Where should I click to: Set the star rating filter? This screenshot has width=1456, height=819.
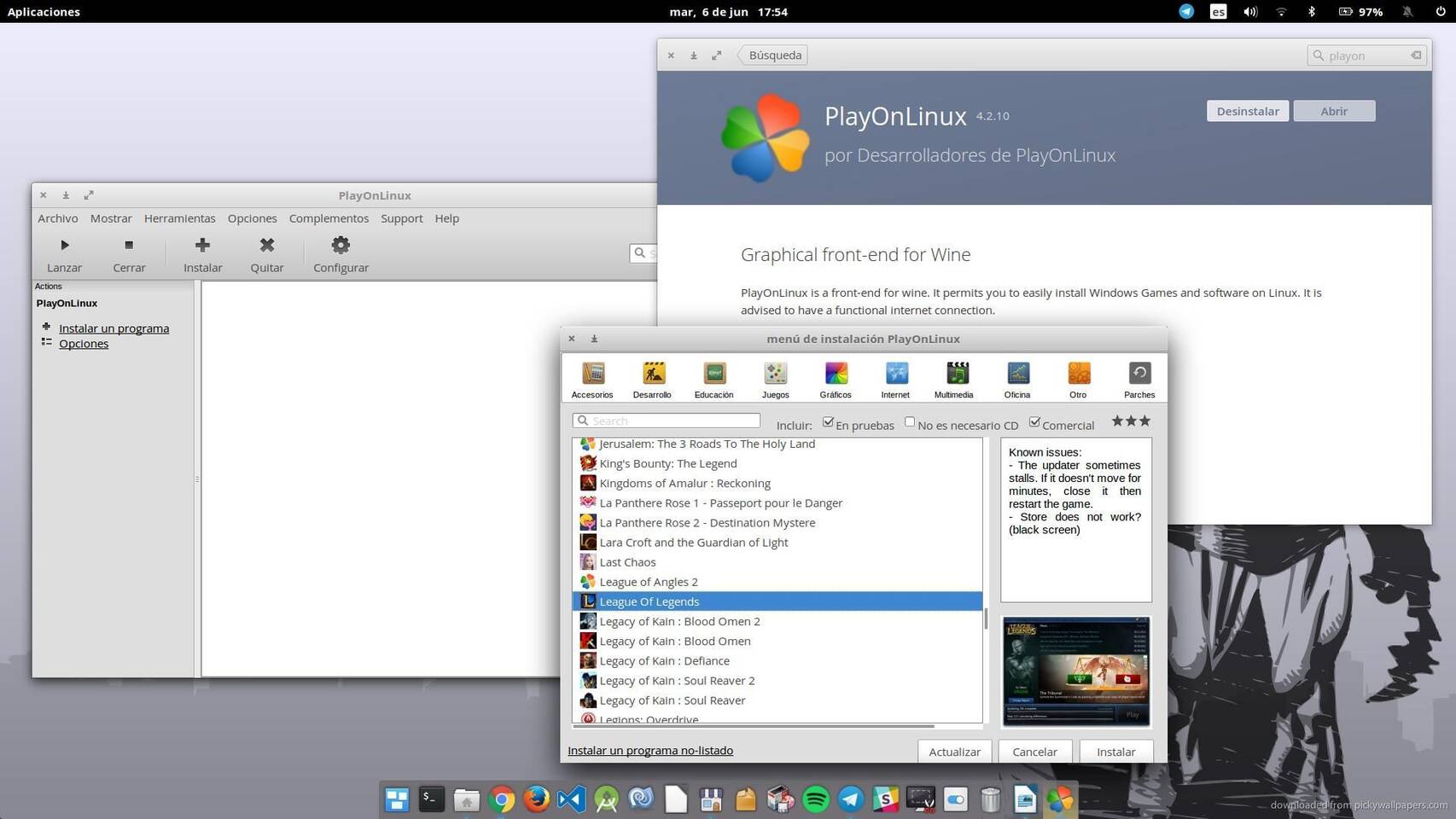(1130, 421)
